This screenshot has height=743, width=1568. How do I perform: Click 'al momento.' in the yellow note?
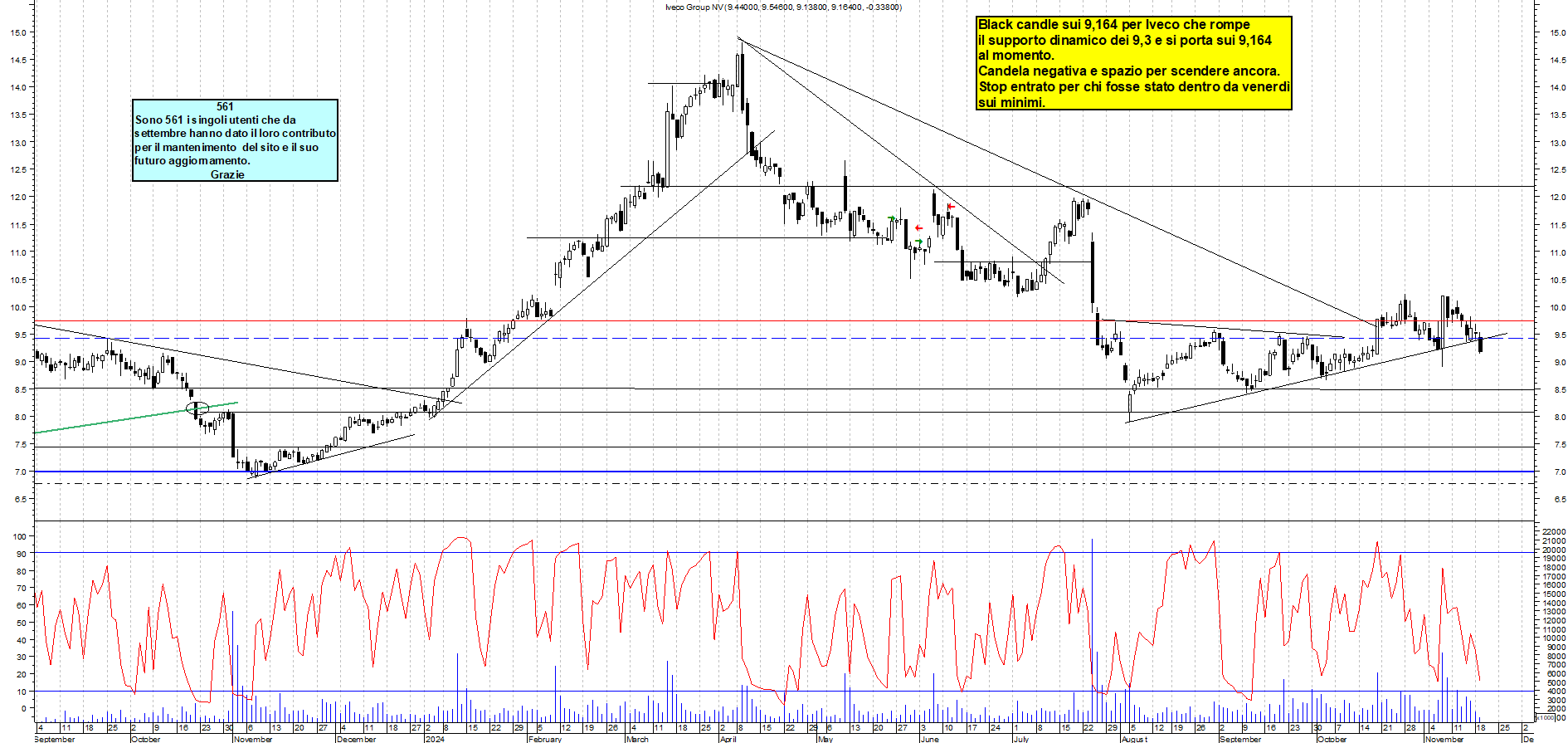(1016, 56)
